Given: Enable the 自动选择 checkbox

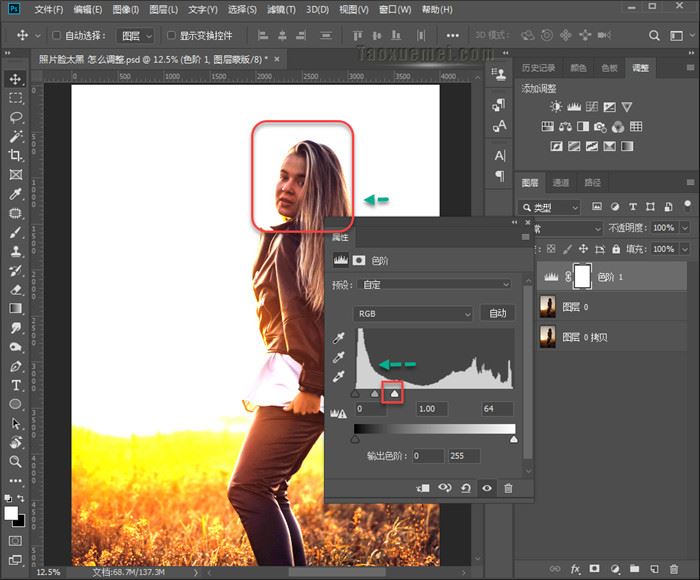Looking at the screenshot, I should point(56,36).
